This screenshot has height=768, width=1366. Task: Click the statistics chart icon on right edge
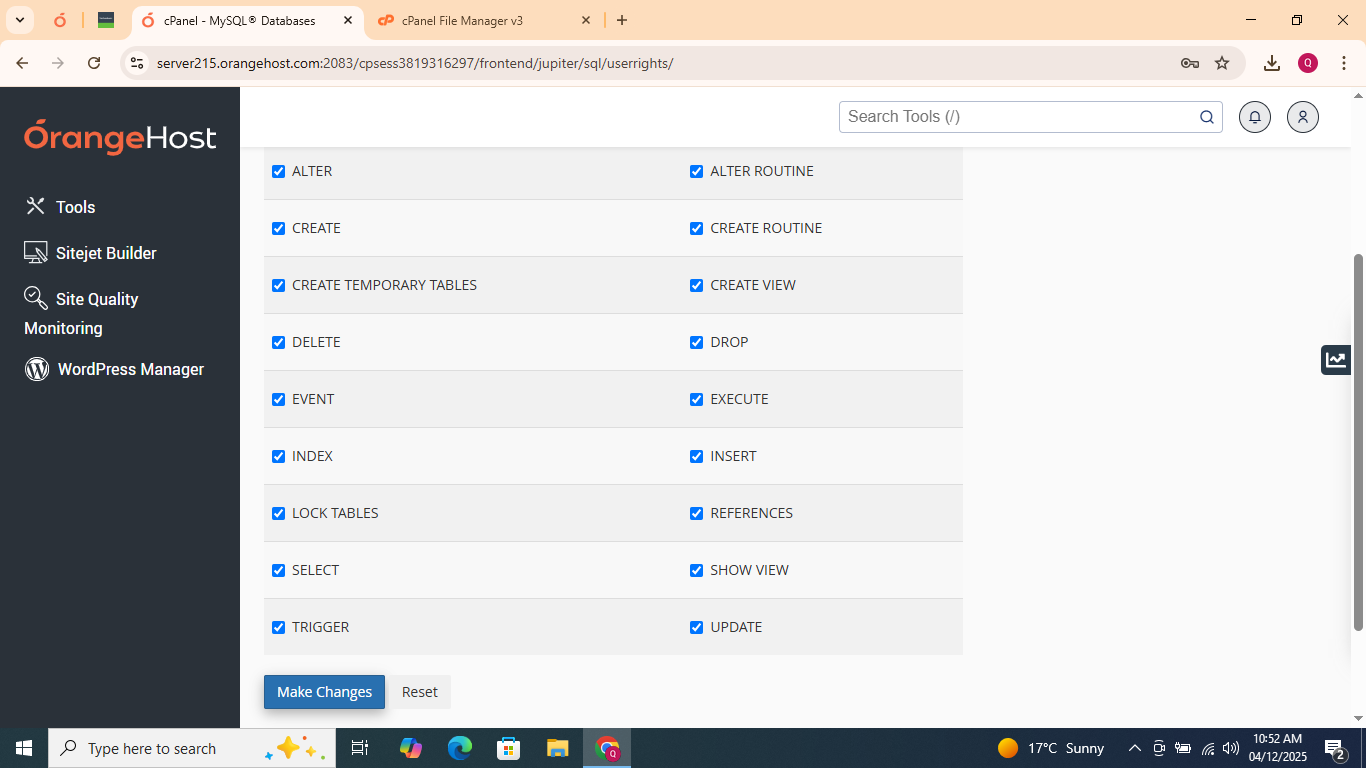(1336, 359)
